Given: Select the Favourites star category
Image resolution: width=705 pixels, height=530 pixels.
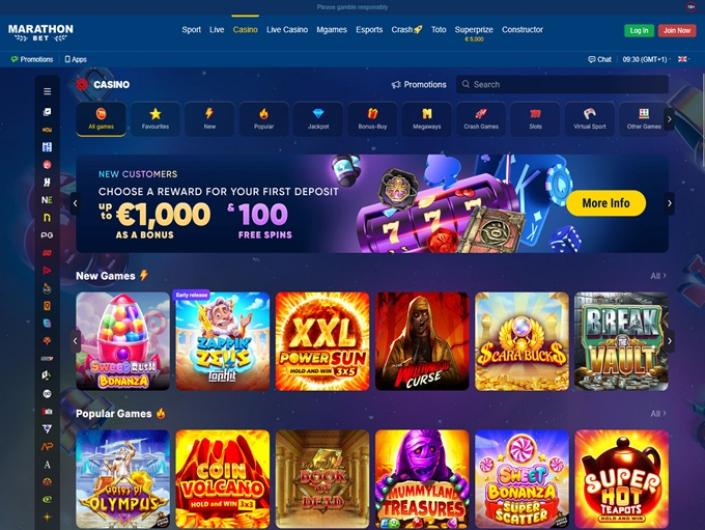Looking at the screenshot, I should (x=155, y=119).
